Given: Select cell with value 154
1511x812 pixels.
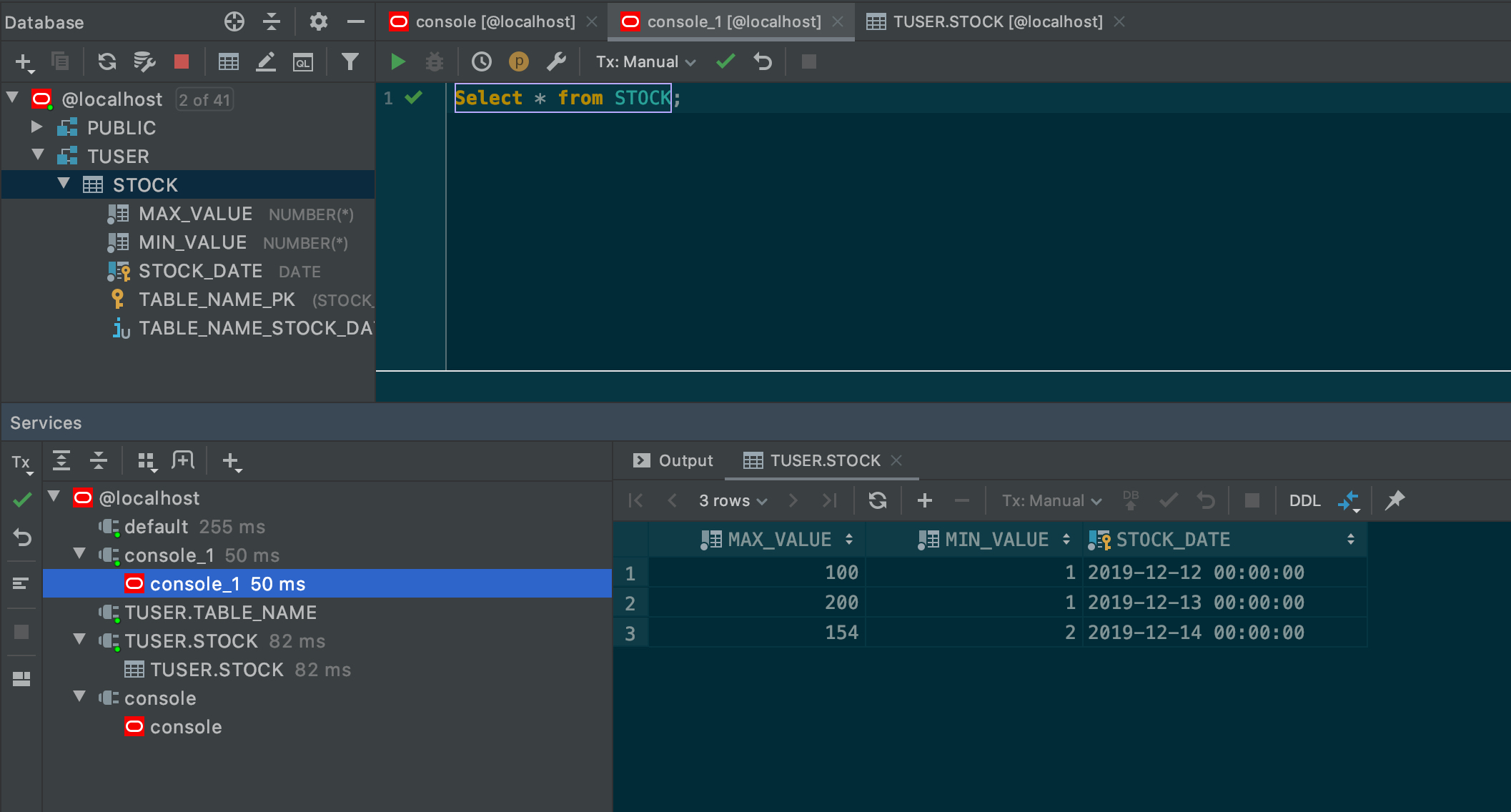Looking at the screenshot, I should 841,633.
